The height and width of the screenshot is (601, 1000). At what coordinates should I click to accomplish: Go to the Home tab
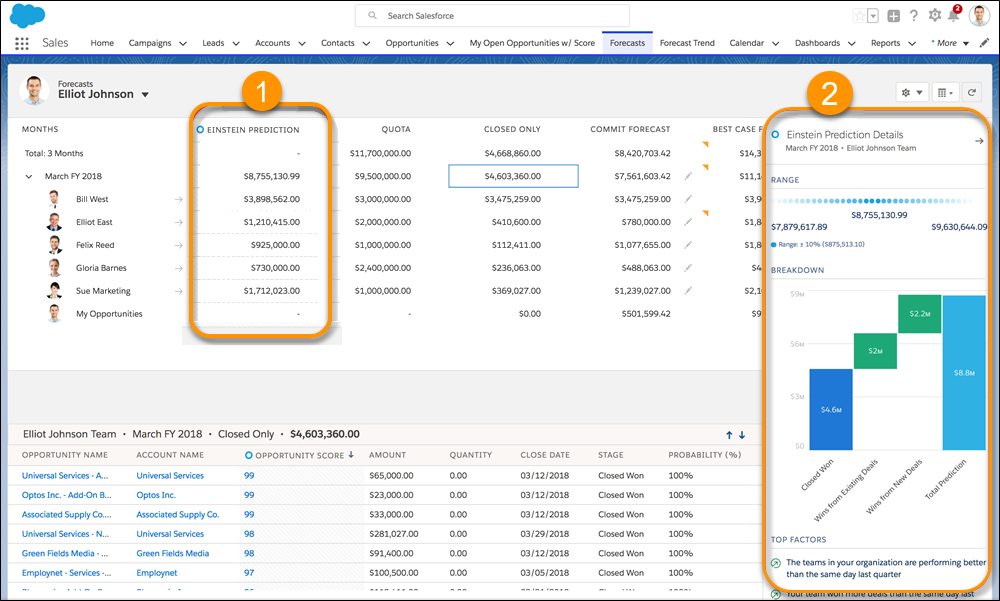click(102, 43)
